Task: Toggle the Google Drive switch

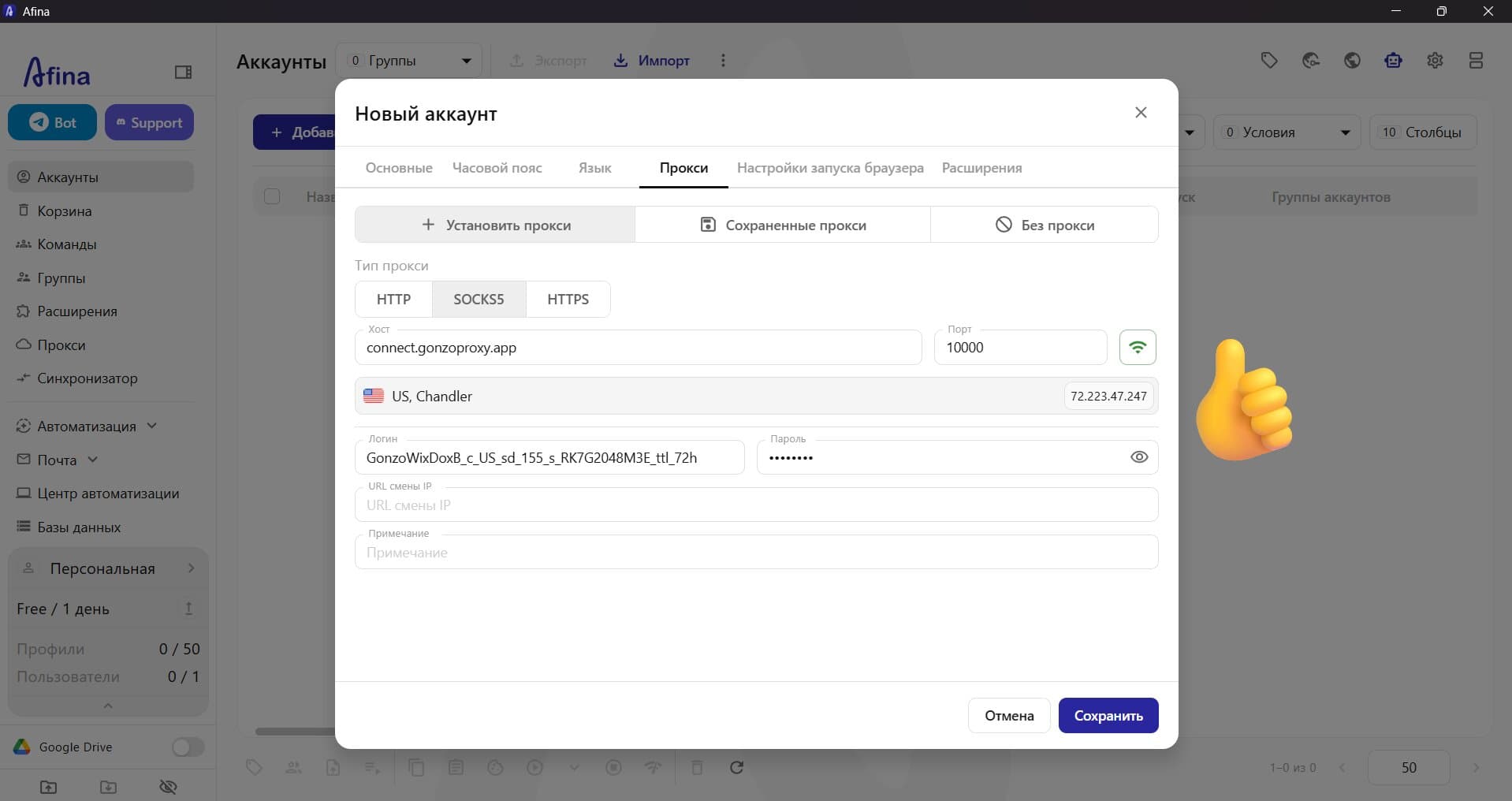Action: pyautogui.click(x=188, y=747)
